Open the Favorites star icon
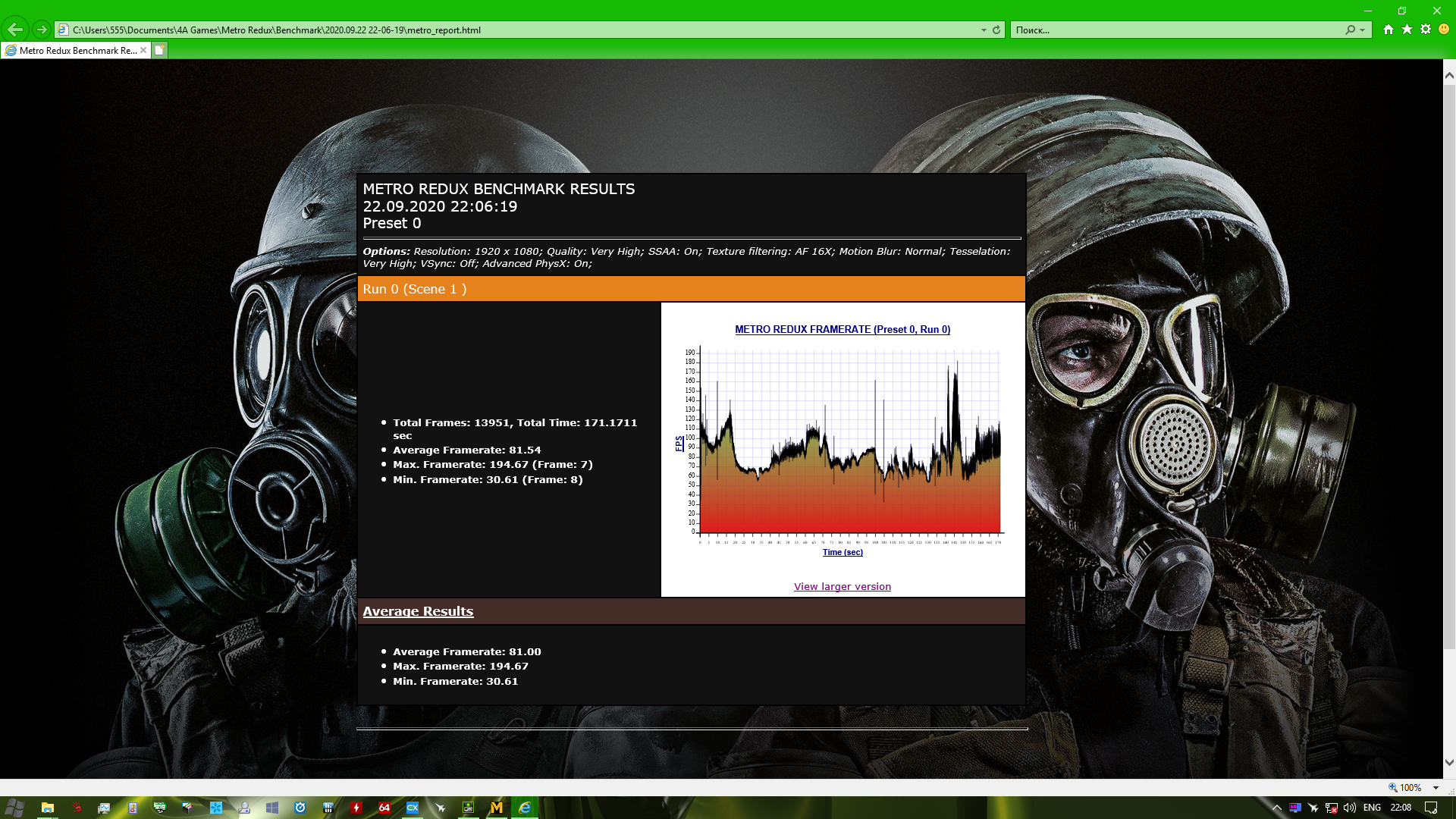 point(1407,30)
